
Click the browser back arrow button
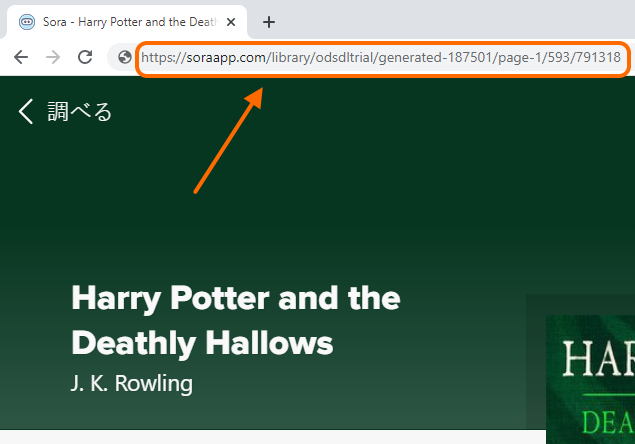pyautogui.click(x=21, y=57)
